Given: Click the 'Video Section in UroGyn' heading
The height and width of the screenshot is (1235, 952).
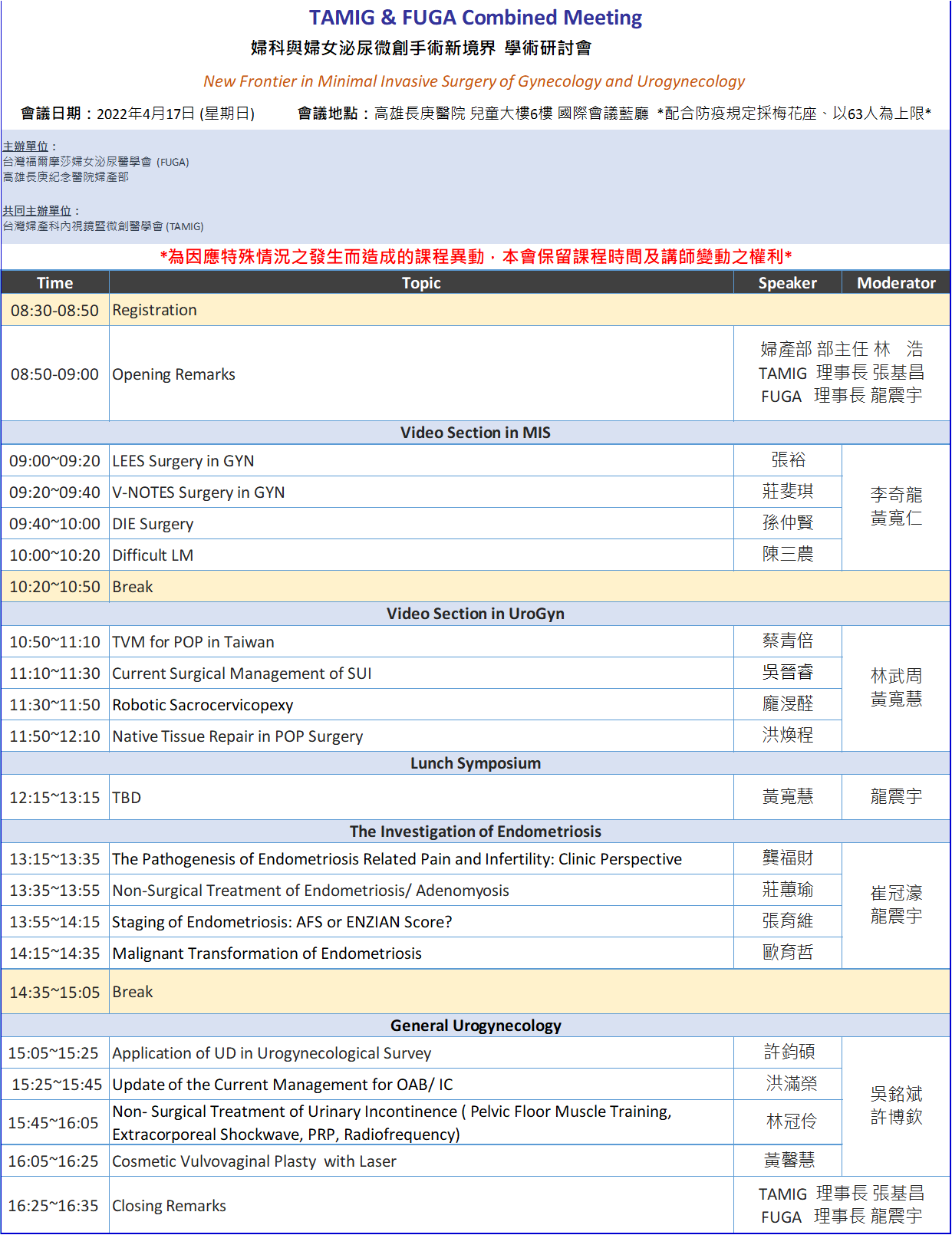Looking at the screenshot, I should (475, 614).
